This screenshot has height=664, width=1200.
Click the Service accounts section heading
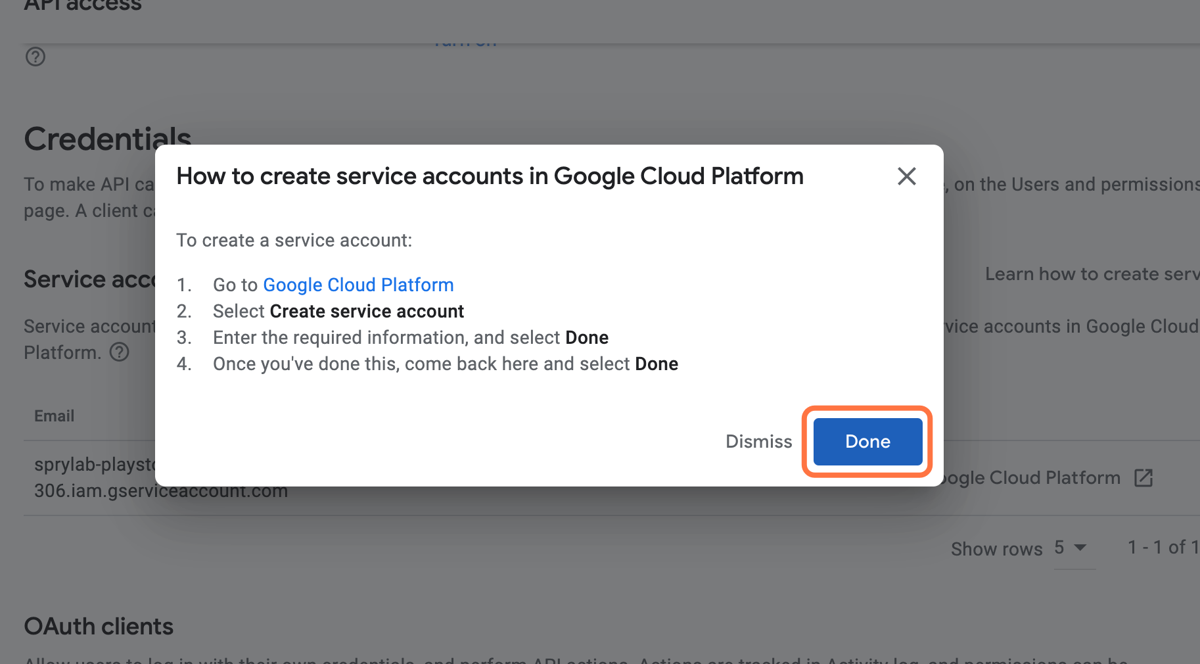(x=90, y=279)
